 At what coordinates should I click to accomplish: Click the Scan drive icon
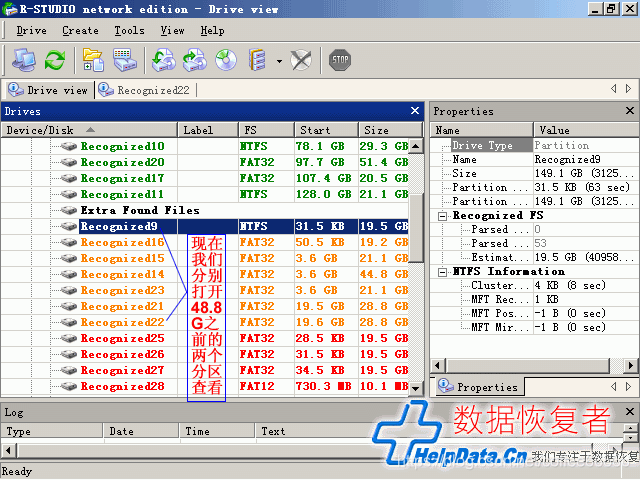pyautogui.click(x=124, y=60)
